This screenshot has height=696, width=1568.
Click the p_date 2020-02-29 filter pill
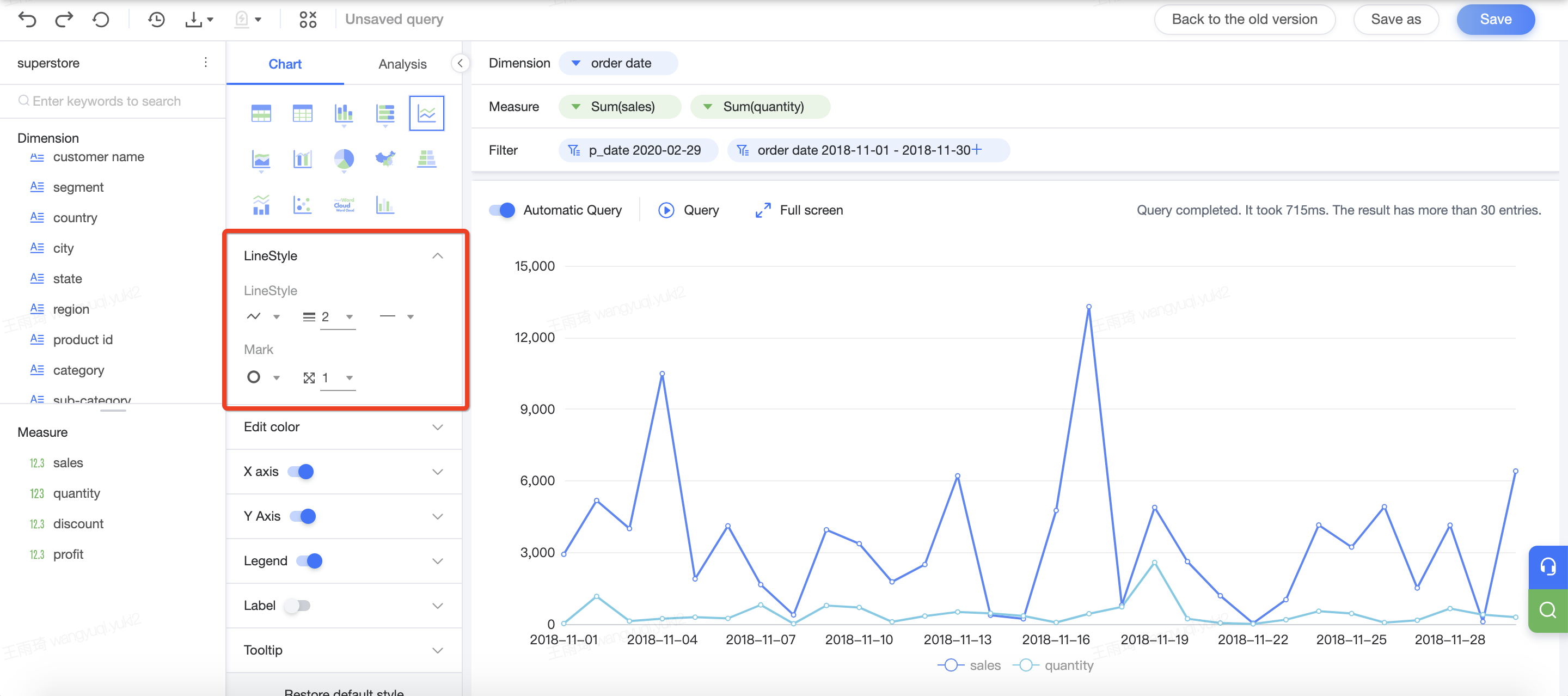pos(638,150)
